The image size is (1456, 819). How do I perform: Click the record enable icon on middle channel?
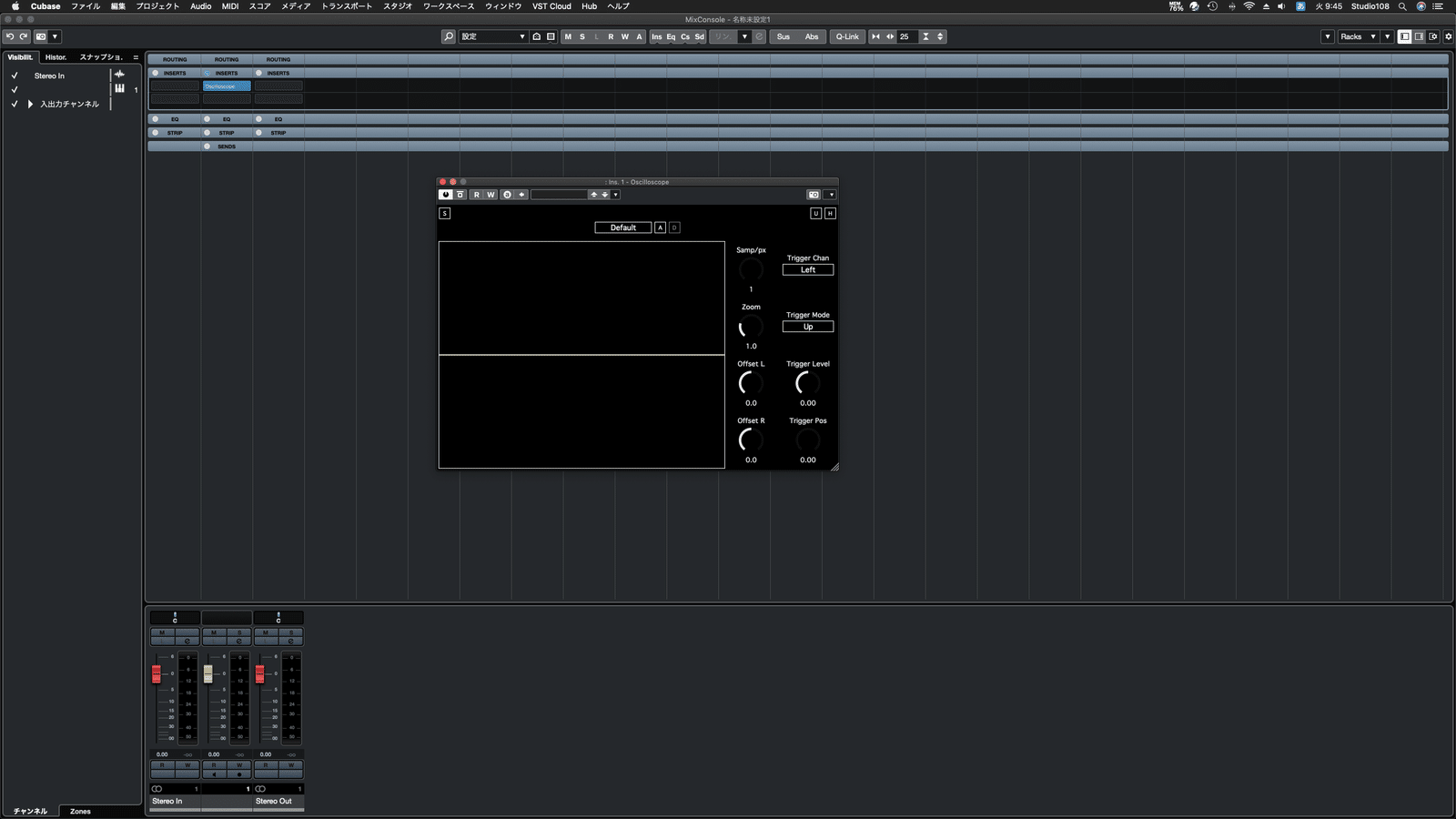(239, 774)
